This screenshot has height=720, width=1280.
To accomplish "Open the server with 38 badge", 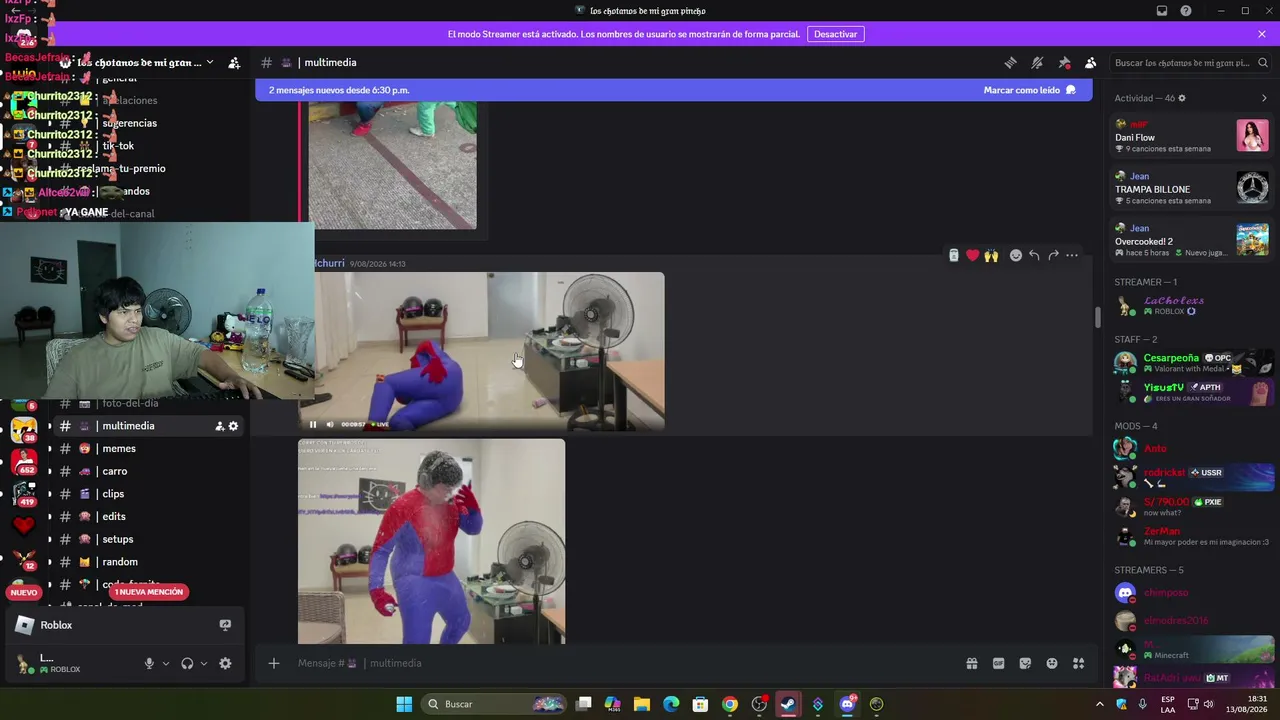I will [24, 430].
